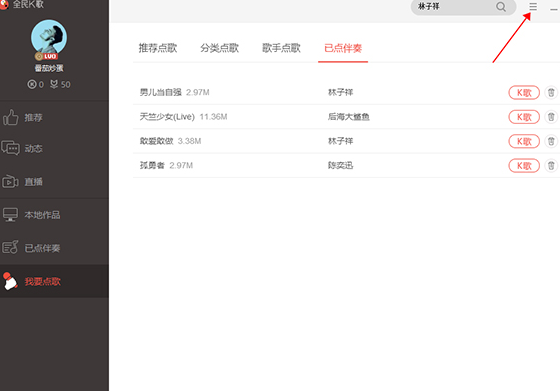Click the monitor 本地作品 icon

10,215
